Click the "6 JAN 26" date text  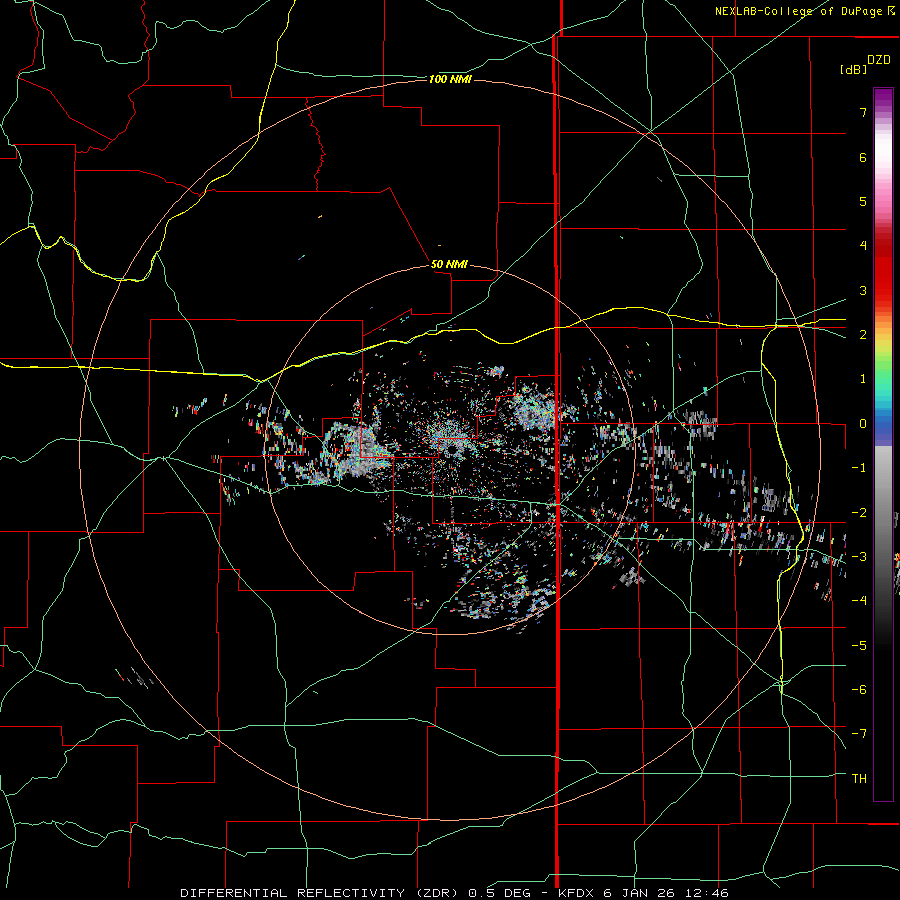(x=639, y=893)
